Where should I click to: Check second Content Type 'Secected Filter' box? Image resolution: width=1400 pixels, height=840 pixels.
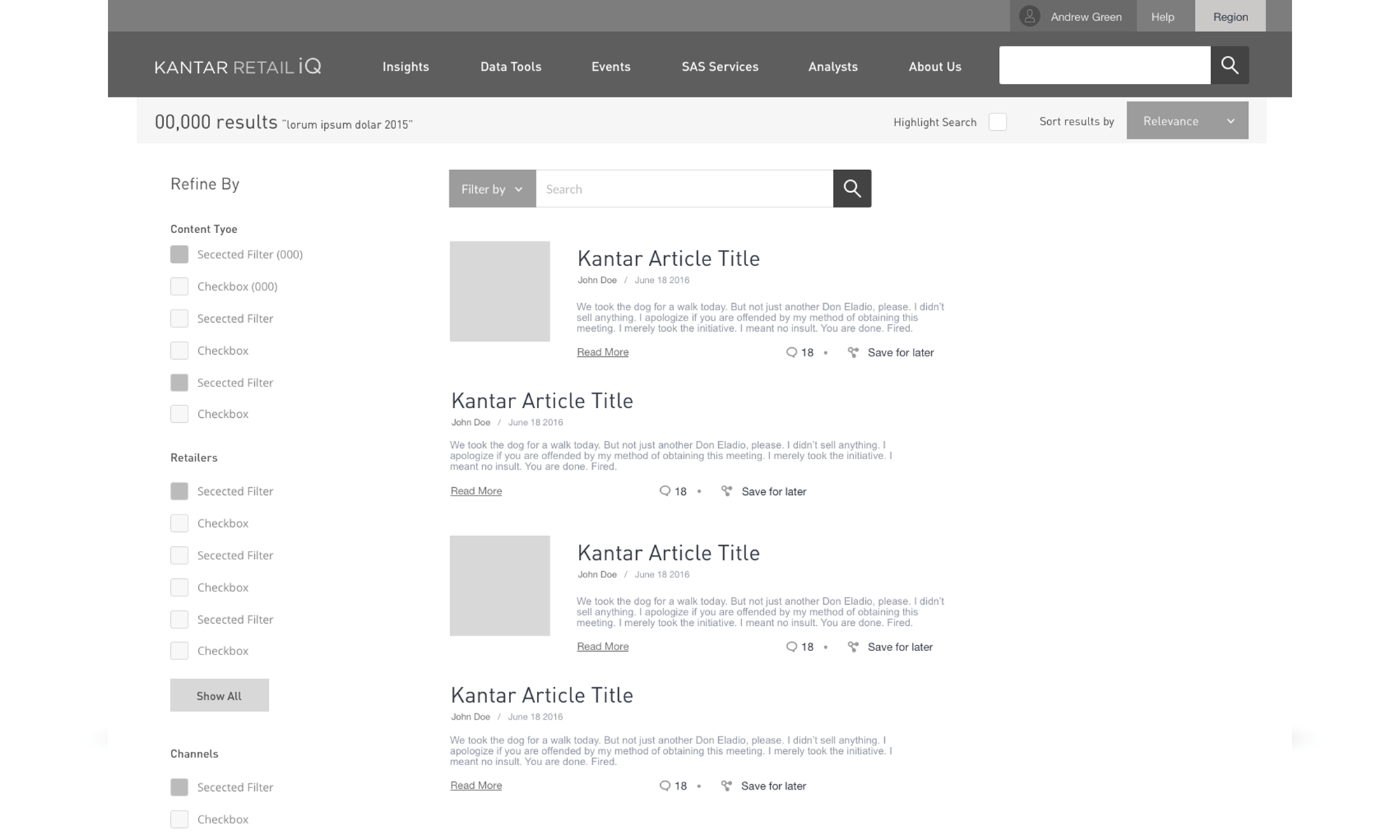[179, 318]
